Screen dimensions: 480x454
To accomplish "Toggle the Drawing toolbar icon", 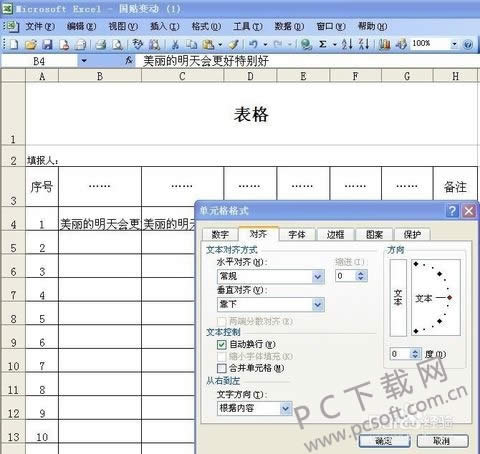I will pos(401,44).
